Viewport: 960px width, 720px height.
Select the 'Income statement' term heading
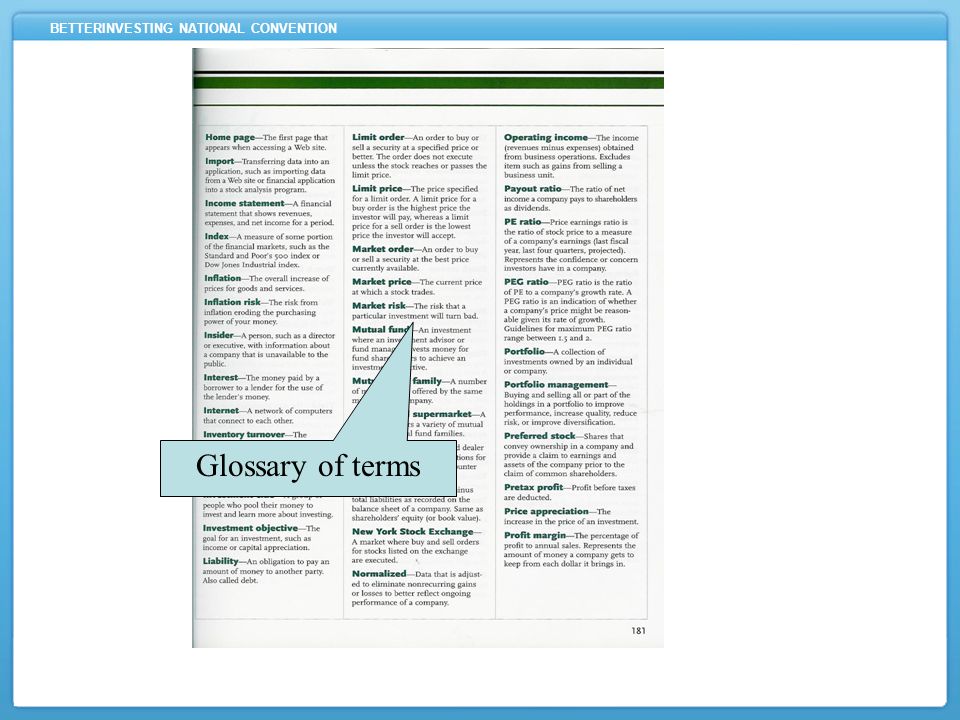click(244, 203)
